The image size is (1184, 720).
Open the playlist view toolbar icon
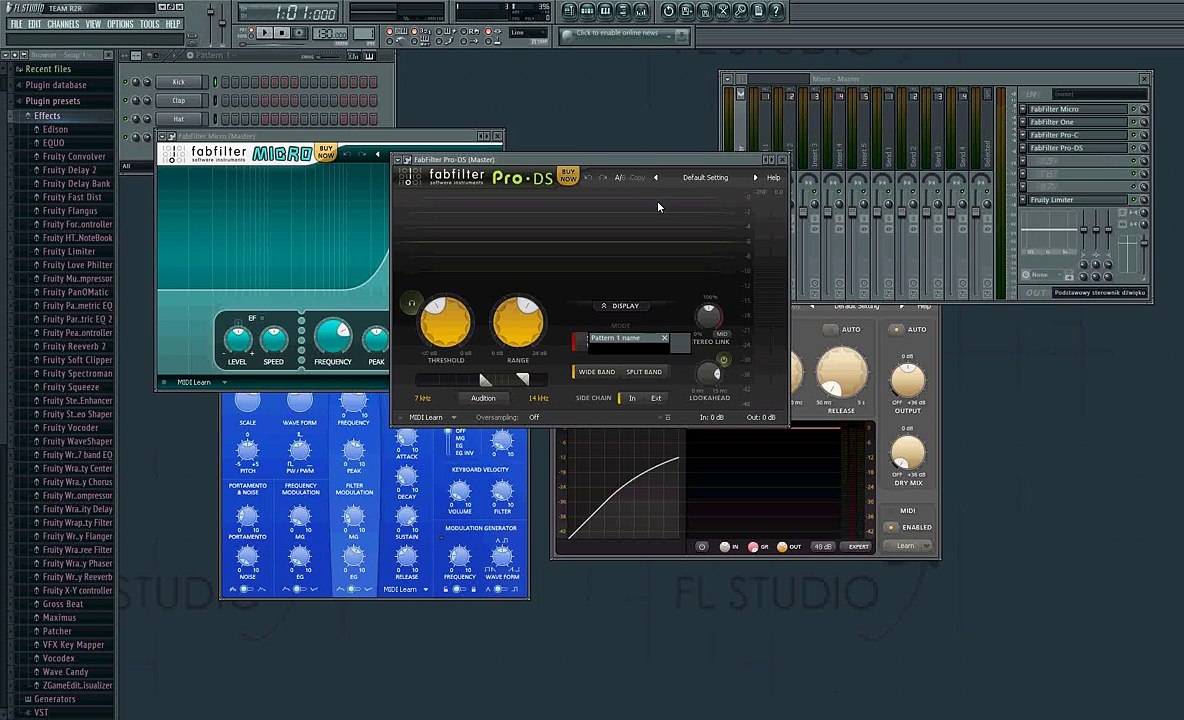click(x=569, y=11)
